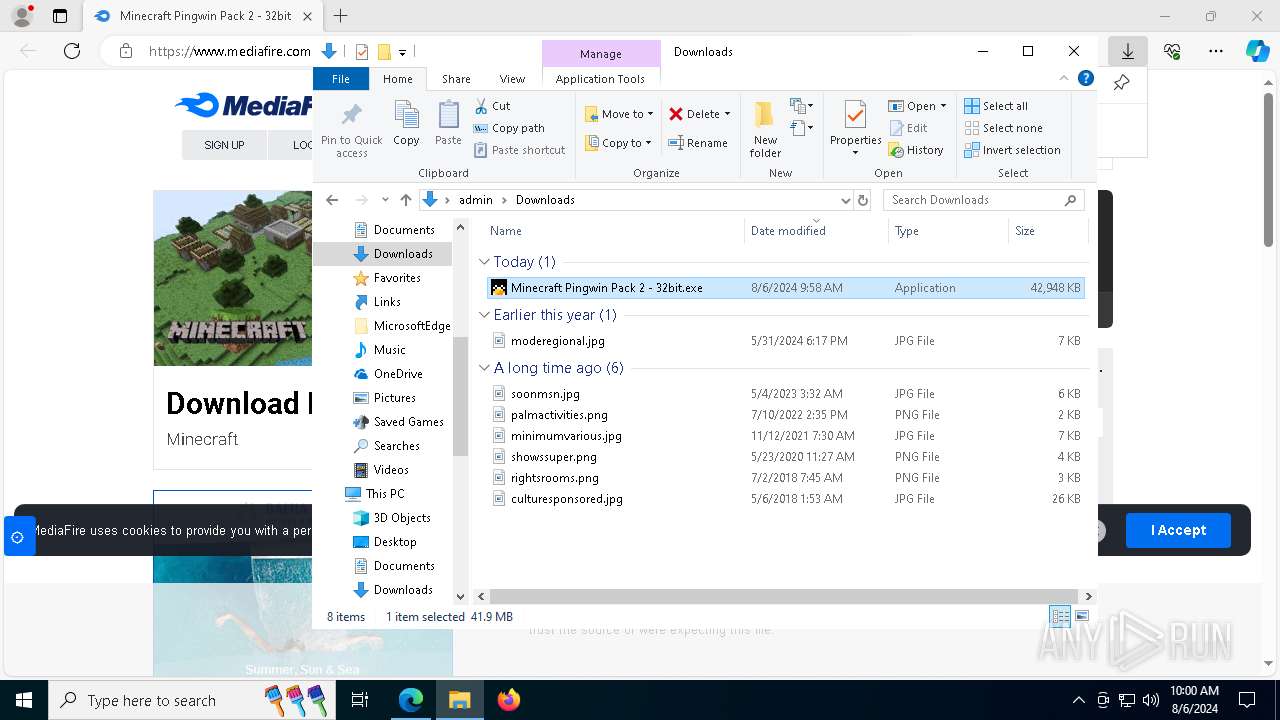Cut the selected file with scissors icon

[492, 106]
